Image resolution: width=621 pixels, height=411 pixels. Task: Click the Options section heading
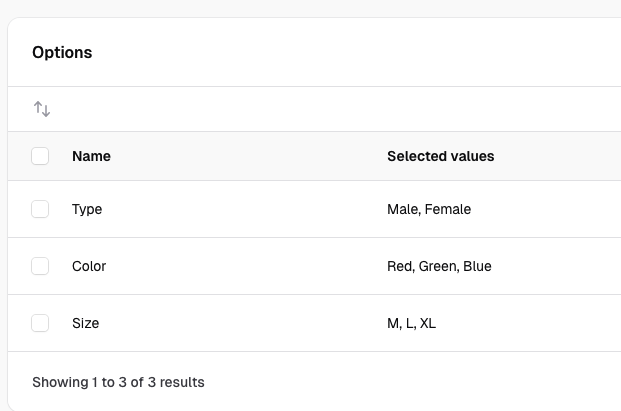(62, 53)
